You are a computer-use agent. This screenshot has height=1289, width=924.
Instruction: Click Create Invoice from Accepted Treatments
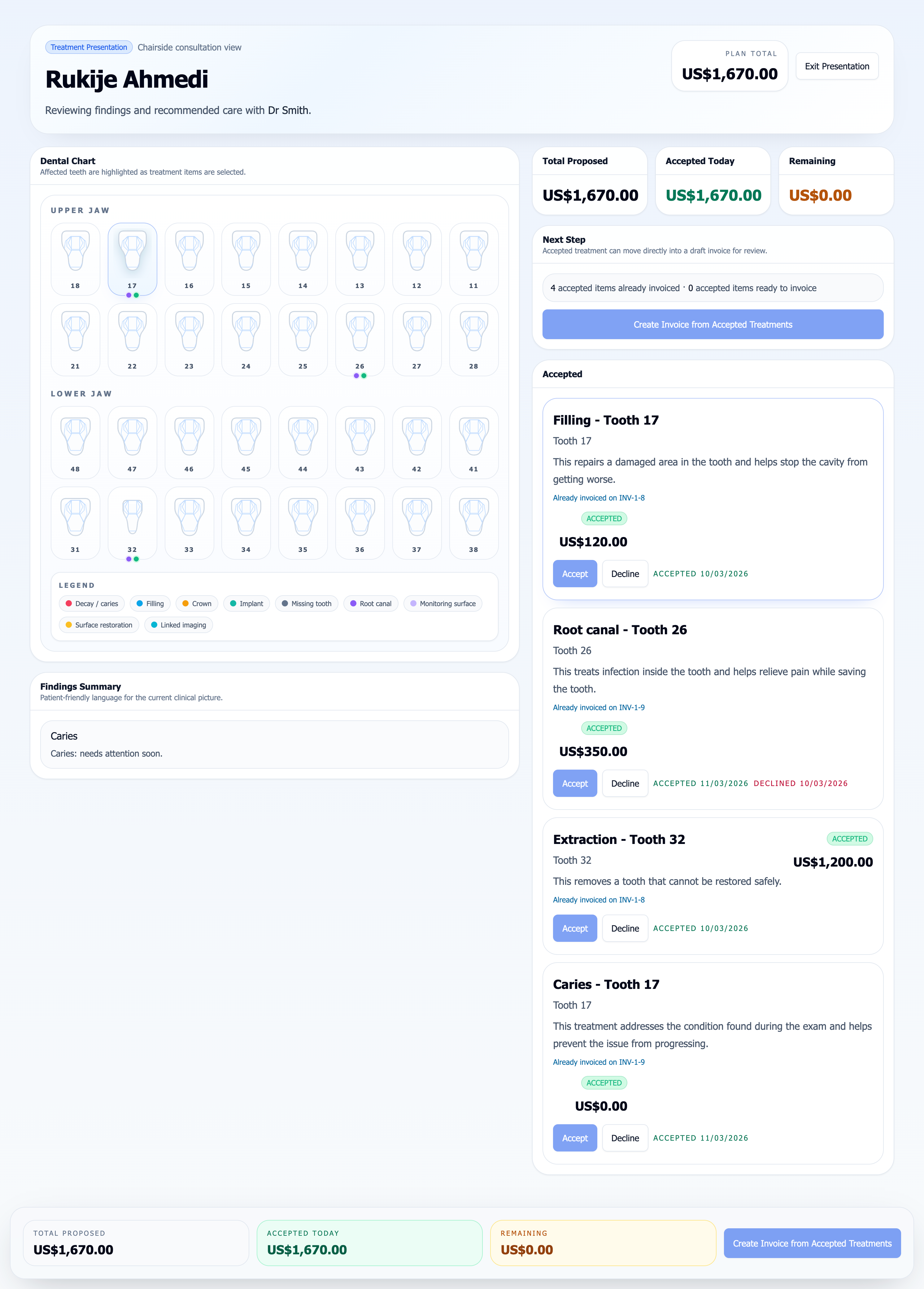click(x=713, y=324)
